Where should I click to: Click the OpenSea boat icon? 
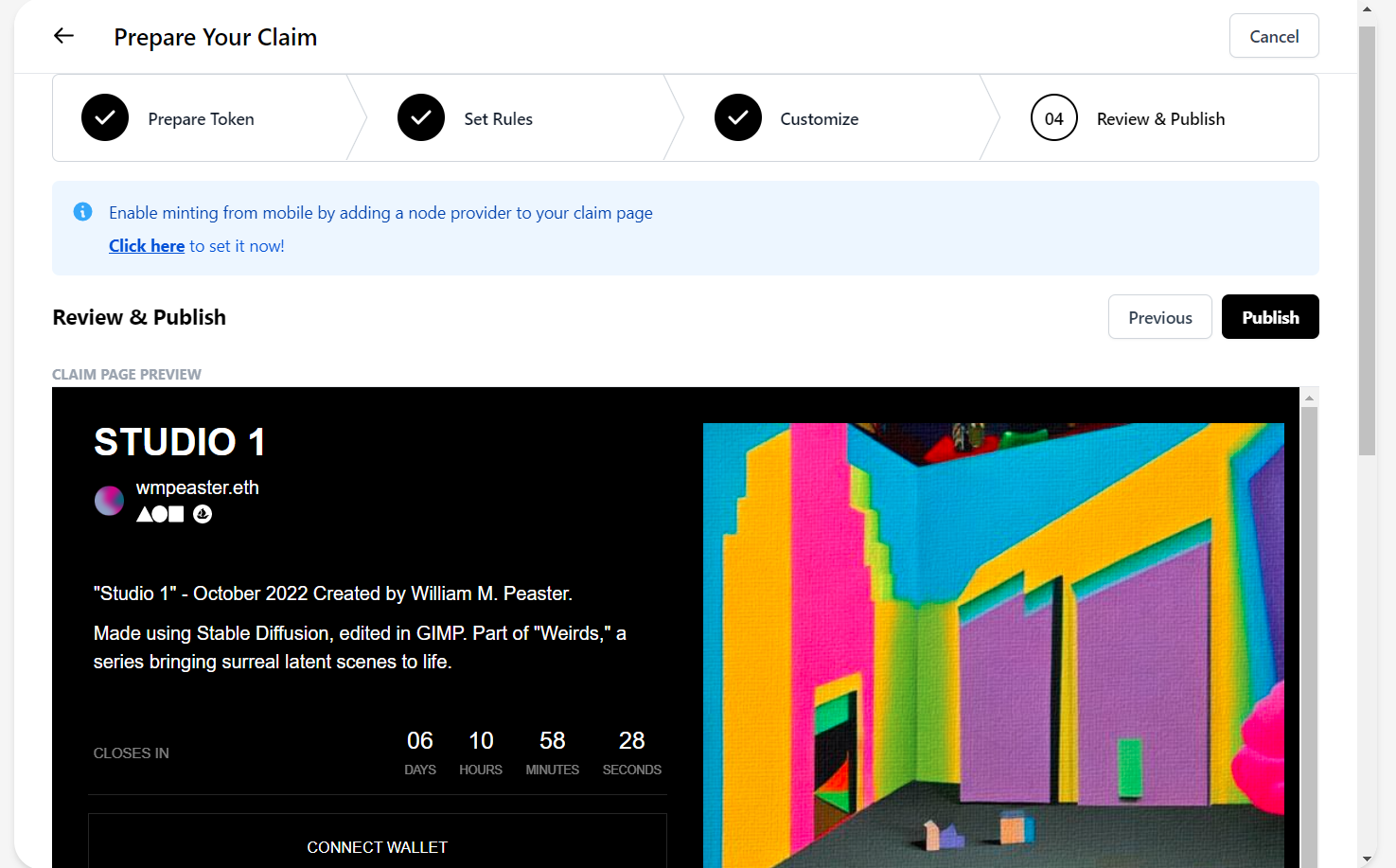pos(203,514)
